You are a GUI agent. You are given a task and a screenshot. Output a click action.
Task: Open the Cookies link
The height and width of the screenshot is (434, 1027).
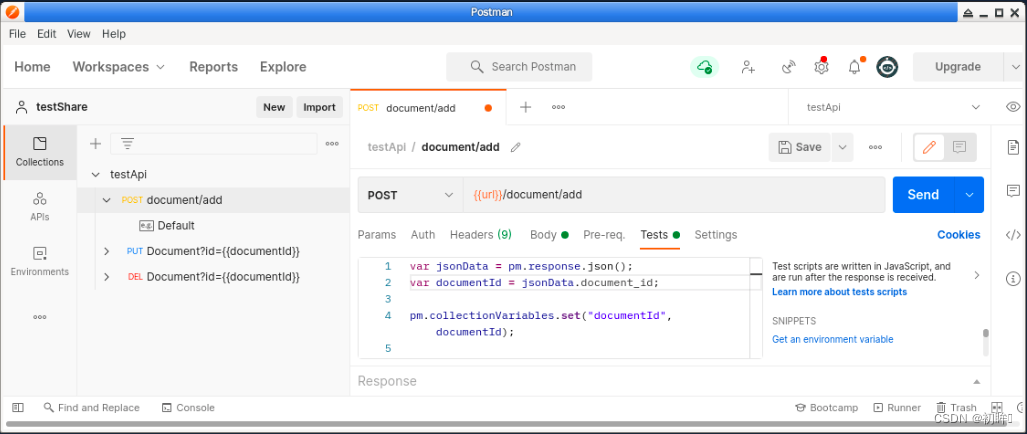coord(959,234)
